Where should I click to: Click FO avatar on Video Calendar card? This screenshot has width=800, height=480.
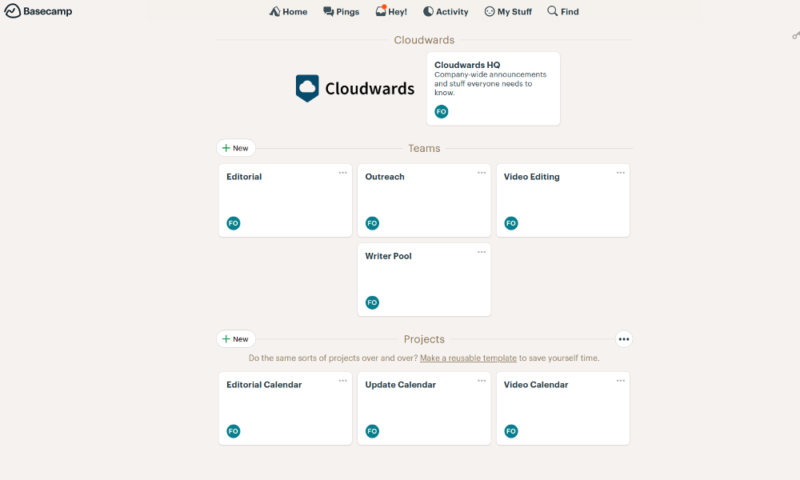pos(511,431)
